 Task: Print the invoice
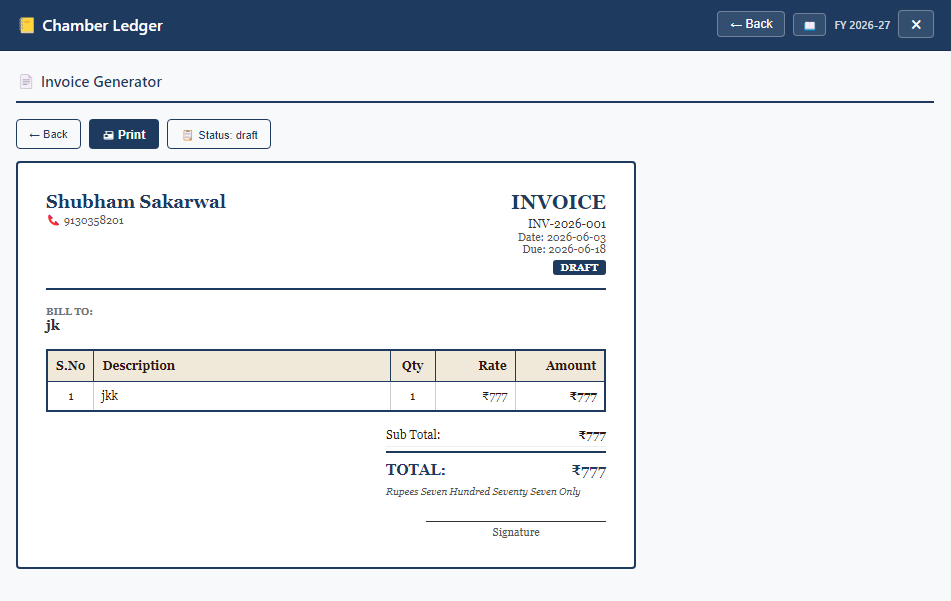click(x=124, y=134)
